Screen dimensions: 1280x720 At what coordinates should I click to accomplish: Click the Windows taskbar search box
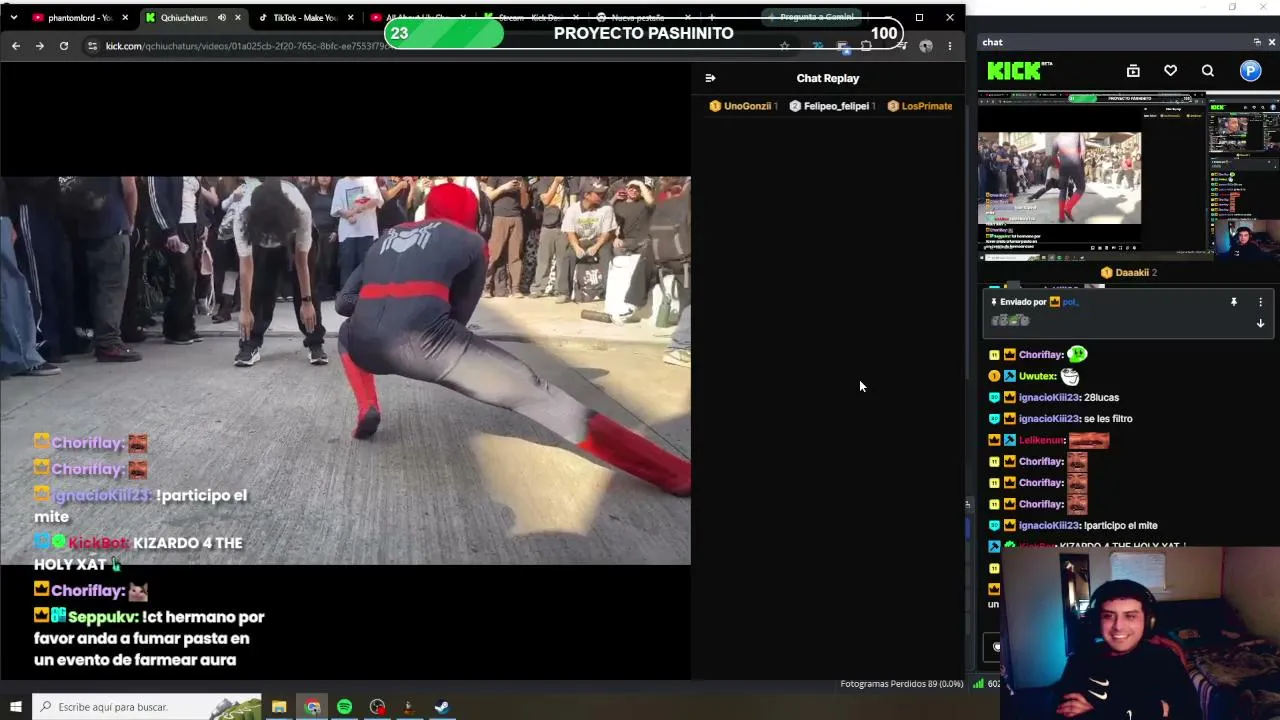click(x=147, y=707)
